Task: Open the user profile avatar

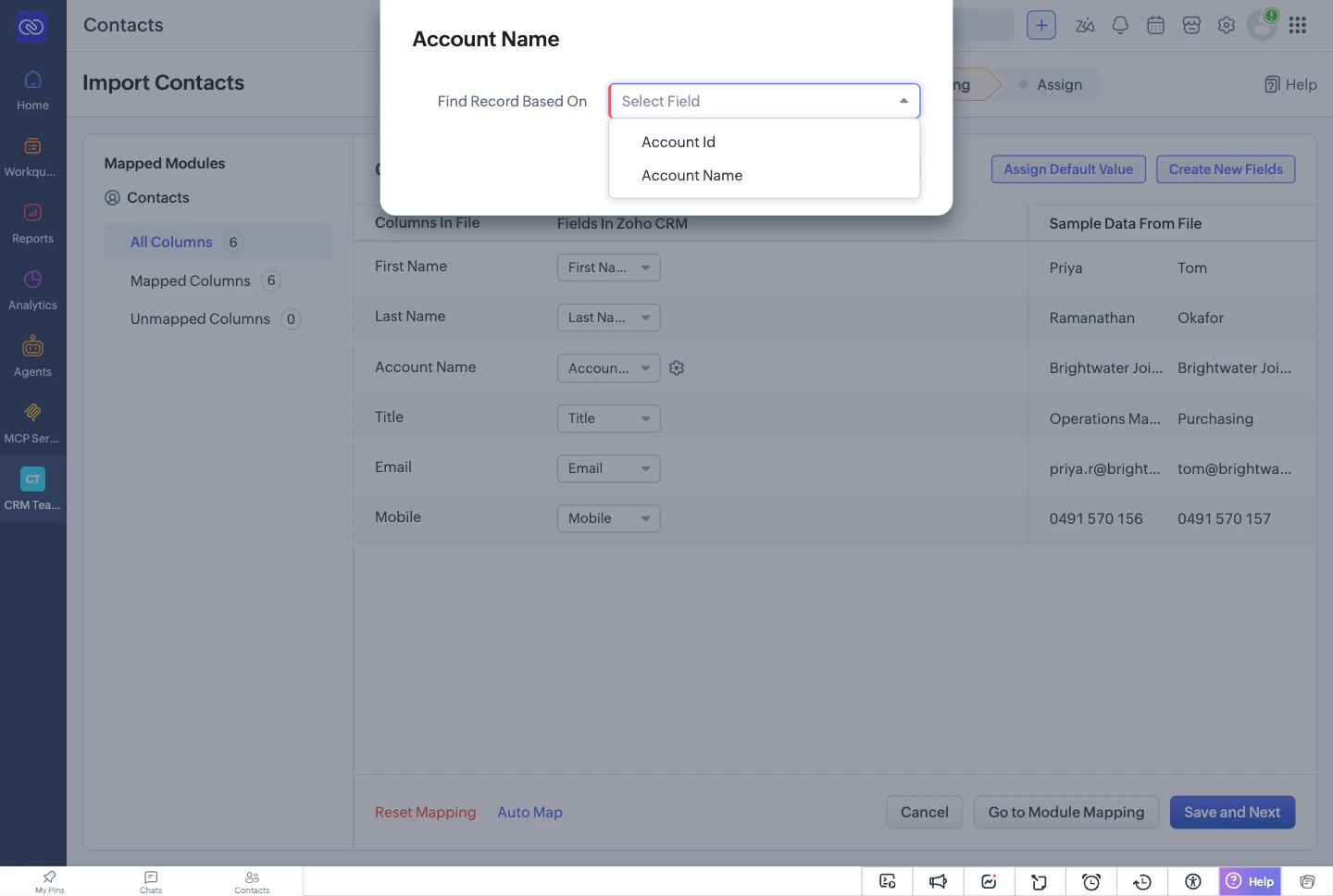Action: [1263, 25]
